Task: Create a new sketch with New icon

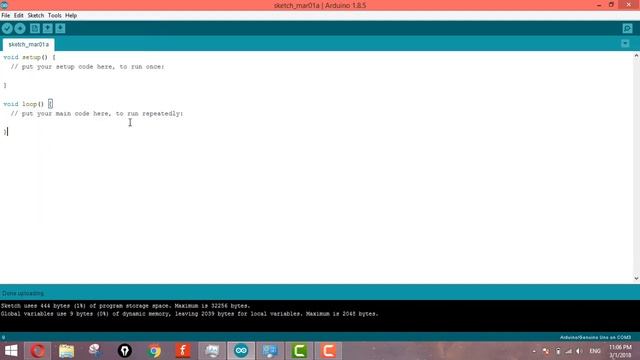Action: point(35,28)
